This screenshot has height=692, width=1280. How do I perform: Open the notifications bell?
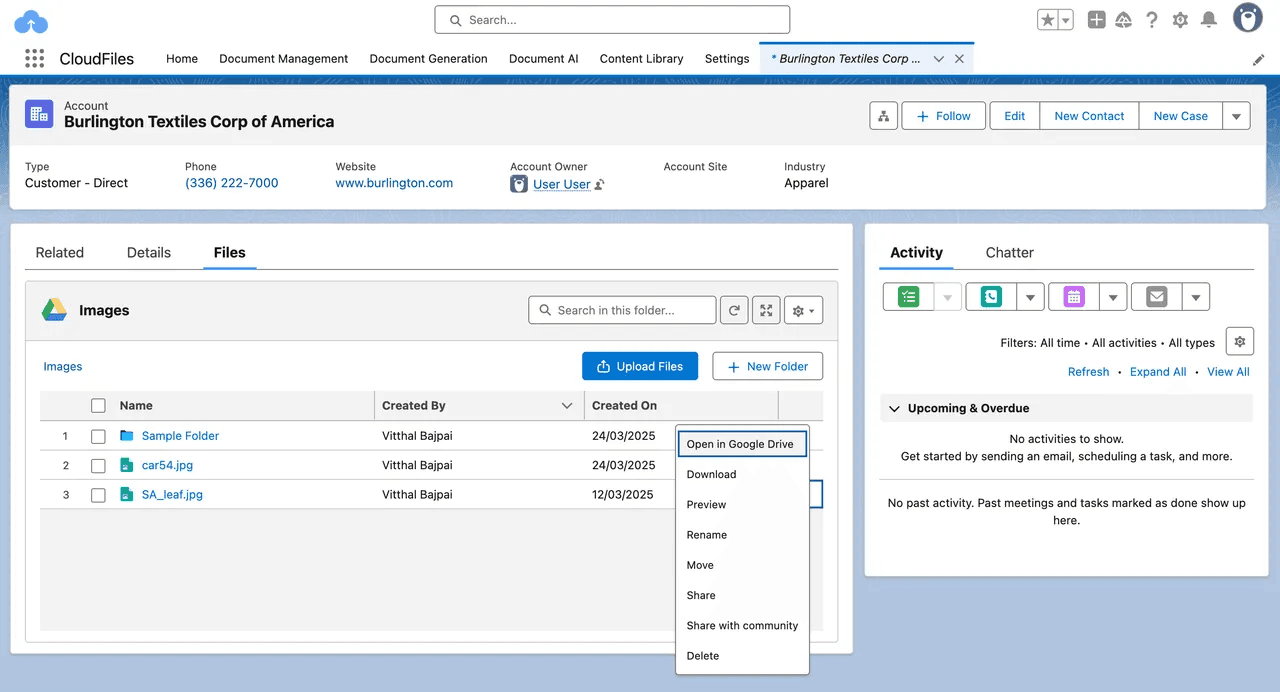[x=1208, y=19]
